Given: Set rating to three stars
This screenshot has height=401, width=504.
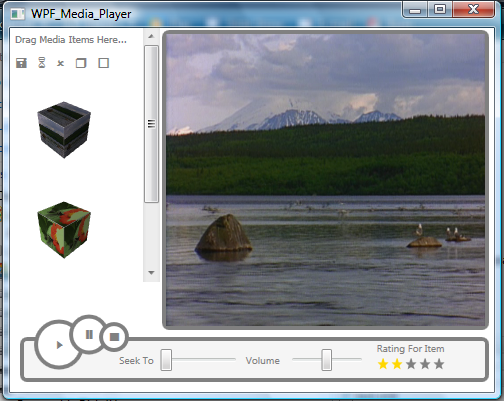Looking at the screenshot, I should 411,364.
